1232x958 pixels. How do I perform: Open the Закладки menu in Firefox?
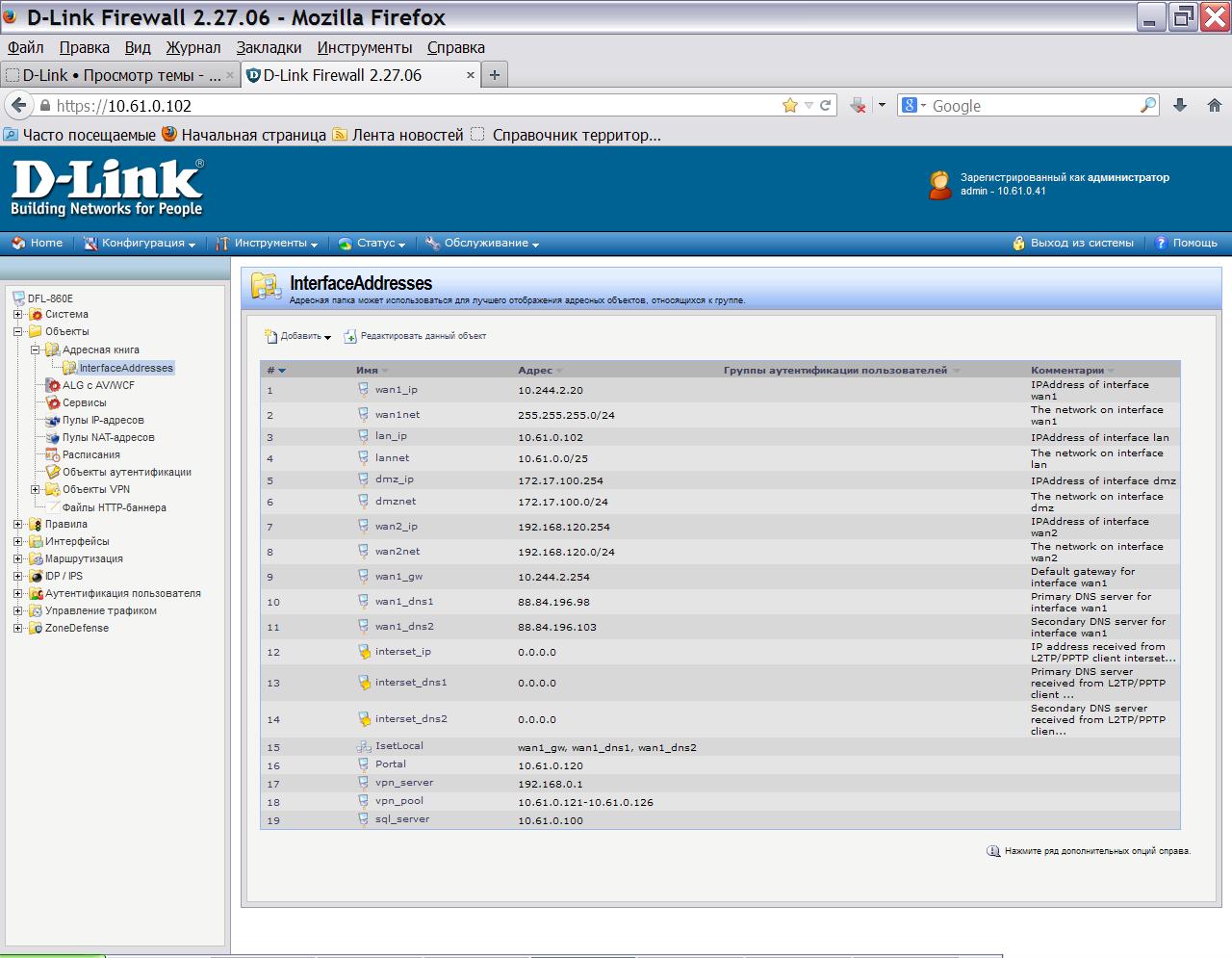coord(269,47)
